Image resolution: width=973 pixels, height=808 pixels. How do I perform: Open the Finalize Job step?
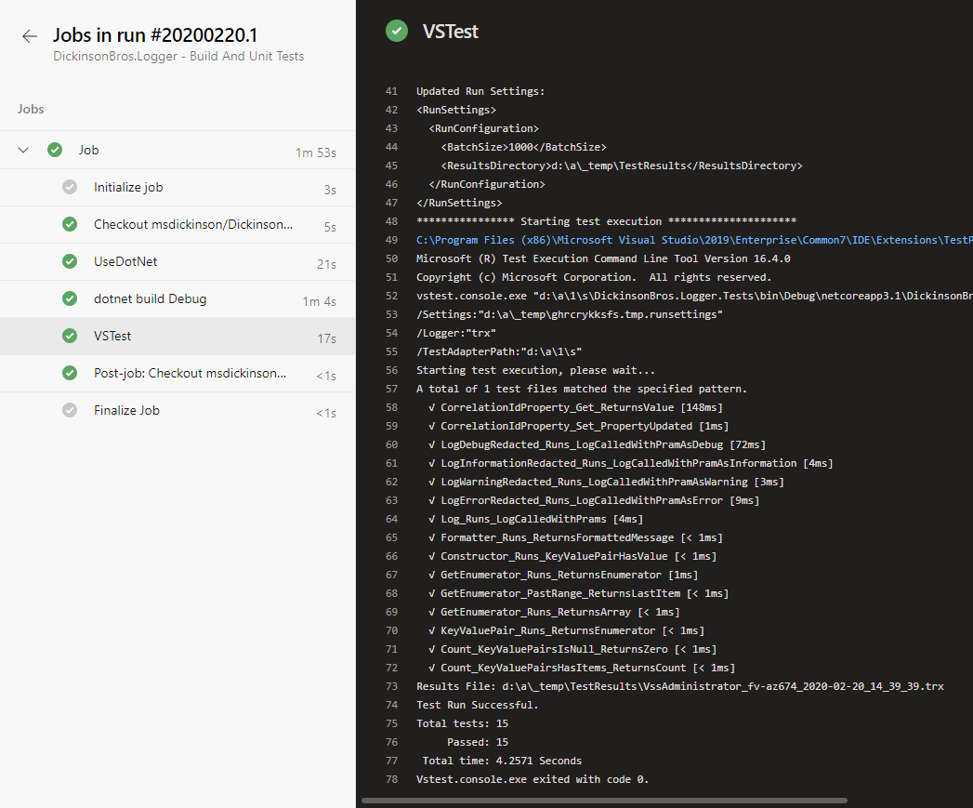pos(177,411)
